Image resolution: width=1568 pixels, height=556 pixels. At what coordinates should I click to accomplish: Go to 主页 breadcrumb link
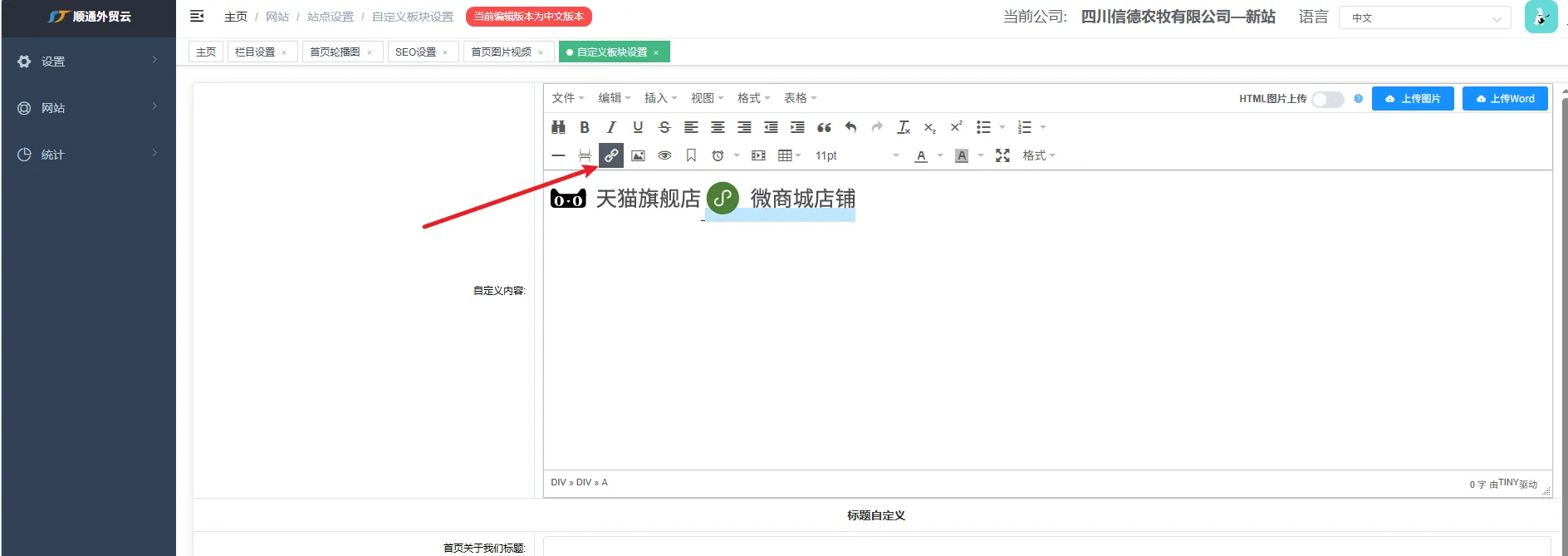[236, 17]
